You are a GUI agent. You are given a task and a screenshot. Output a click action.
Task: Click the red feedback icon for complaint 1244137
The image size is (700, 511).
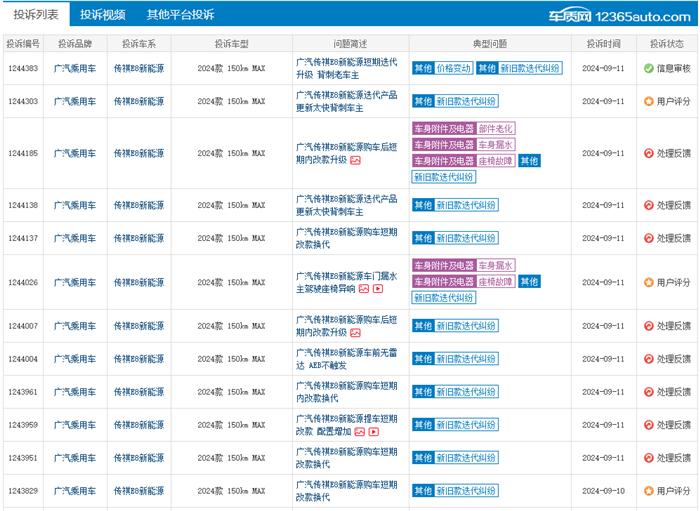pyautogui.click(x=649, y=238)
